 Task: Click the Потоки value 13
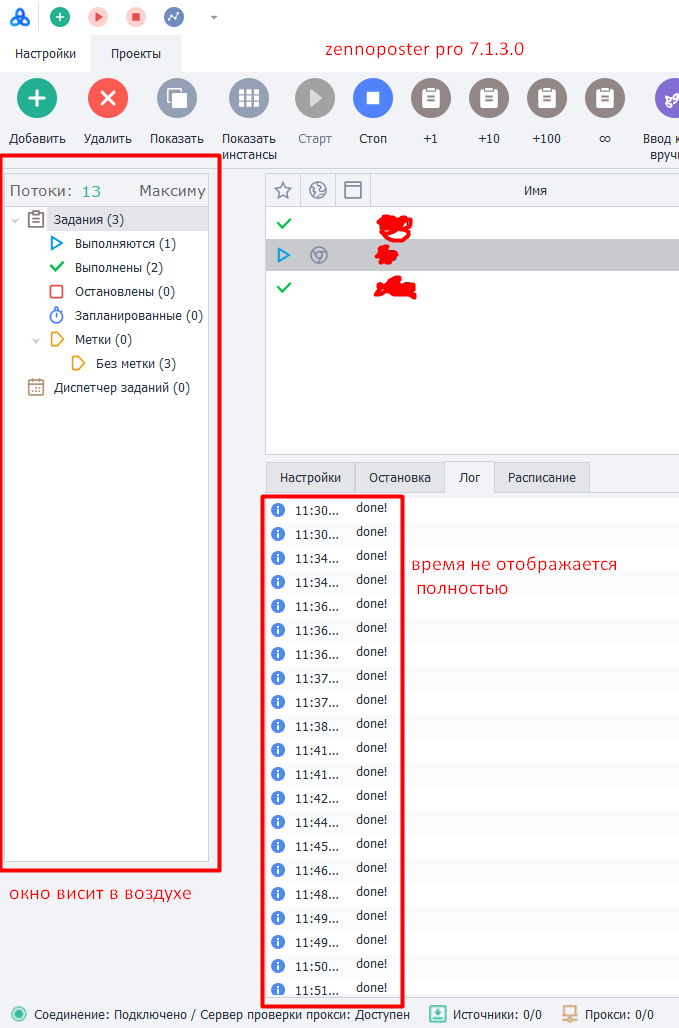(x=91, y=191)
